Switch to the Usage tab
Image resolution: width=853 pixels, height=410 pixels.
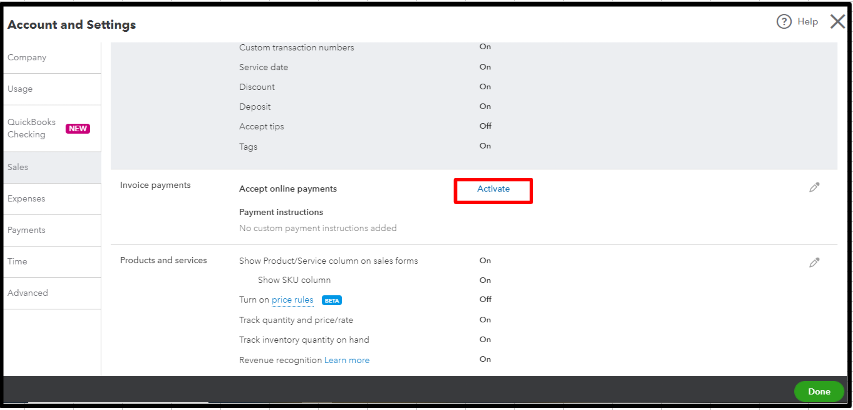20,89
